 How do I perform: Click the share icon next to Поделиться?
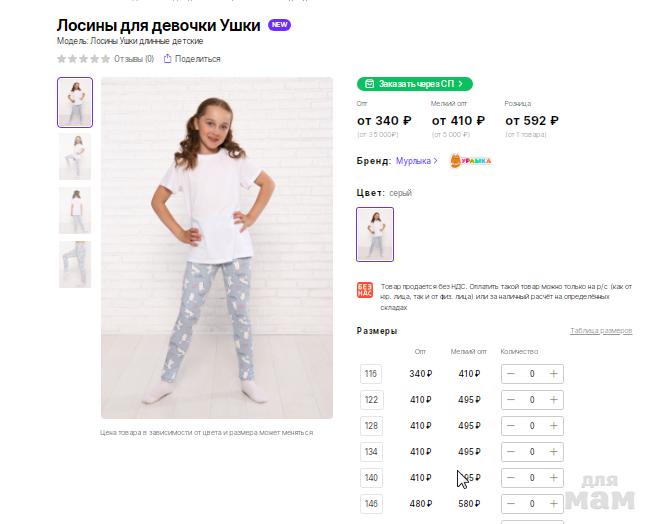168,59
